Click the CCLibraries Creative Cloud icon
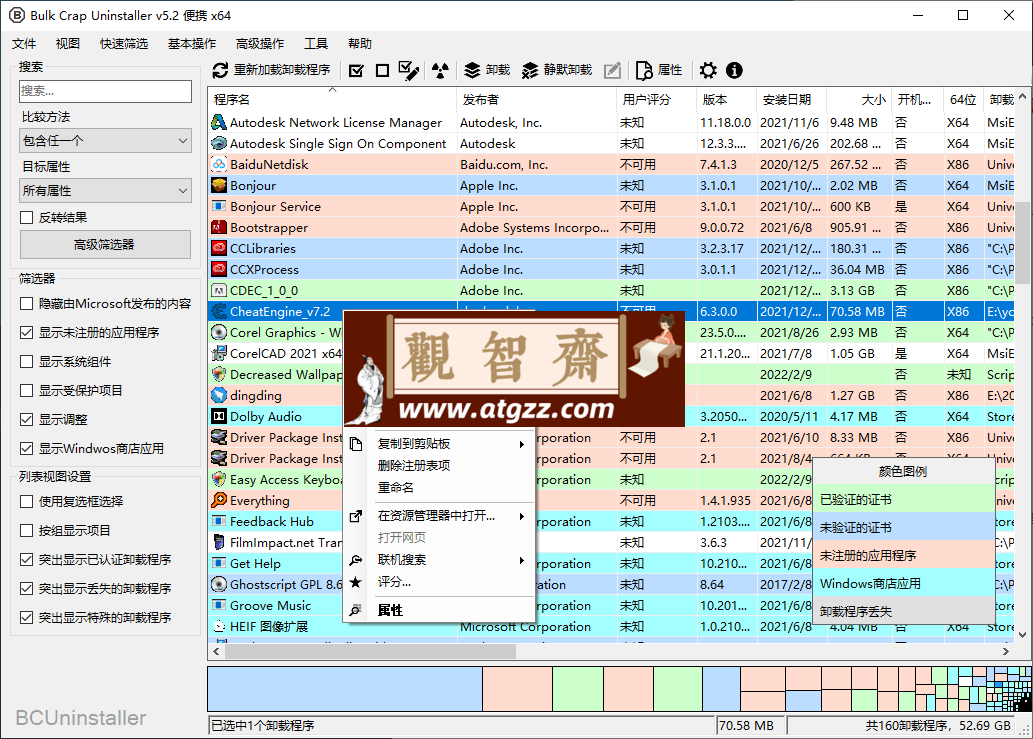This screenshot has width=1033, height=739. click(219, 249)
